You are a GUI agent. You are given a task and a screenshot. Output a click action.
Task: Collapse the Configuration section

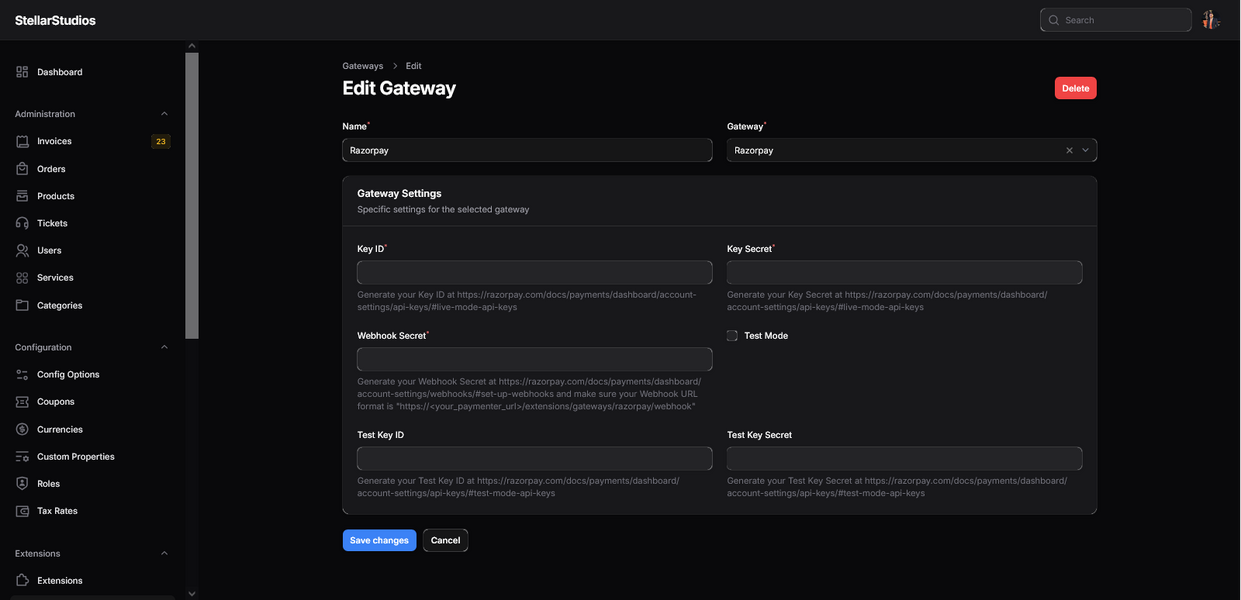point(165,347)
